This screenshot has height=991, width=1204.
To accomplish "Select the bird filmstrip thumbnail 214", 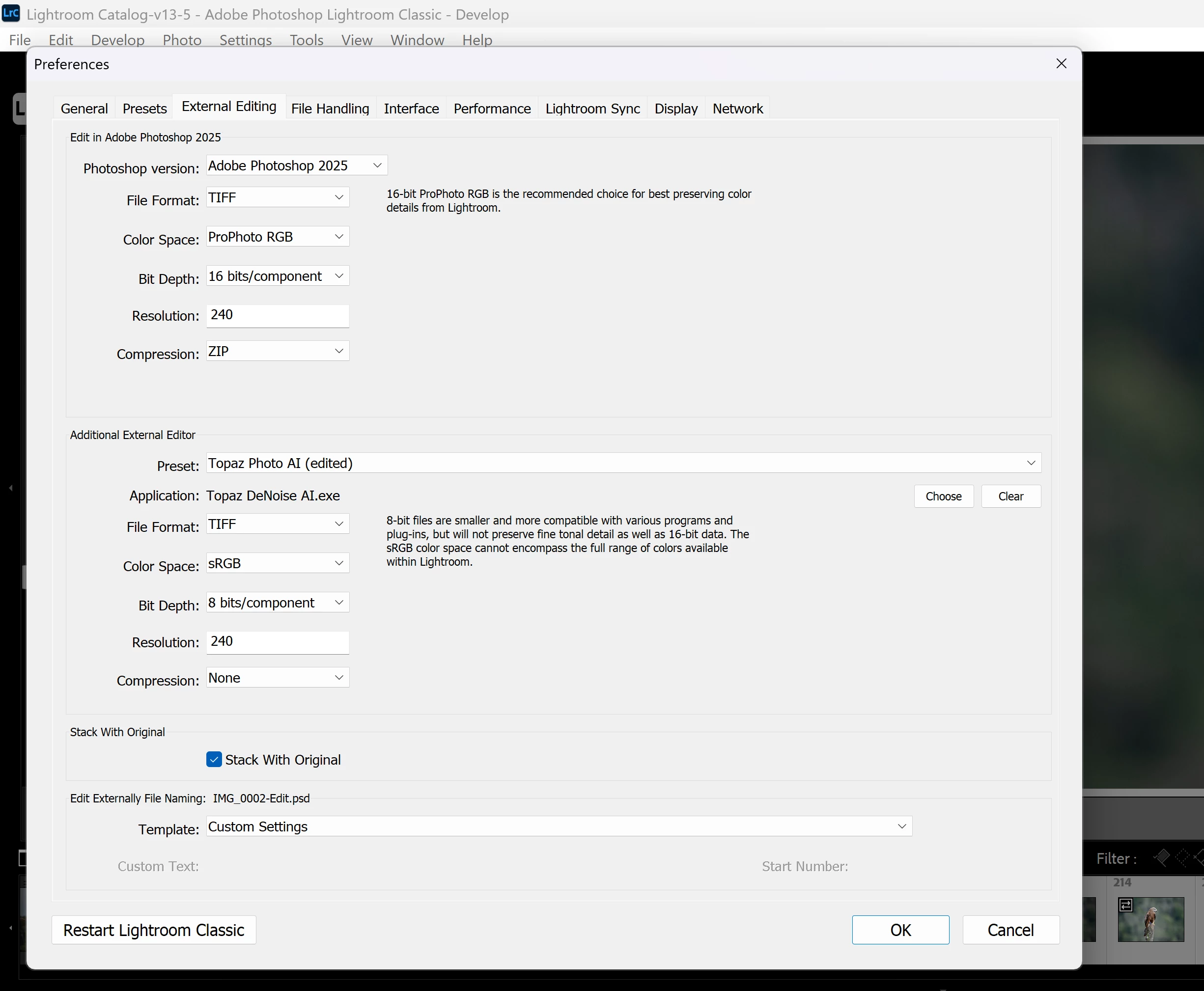I will (x=1151, y=920).
